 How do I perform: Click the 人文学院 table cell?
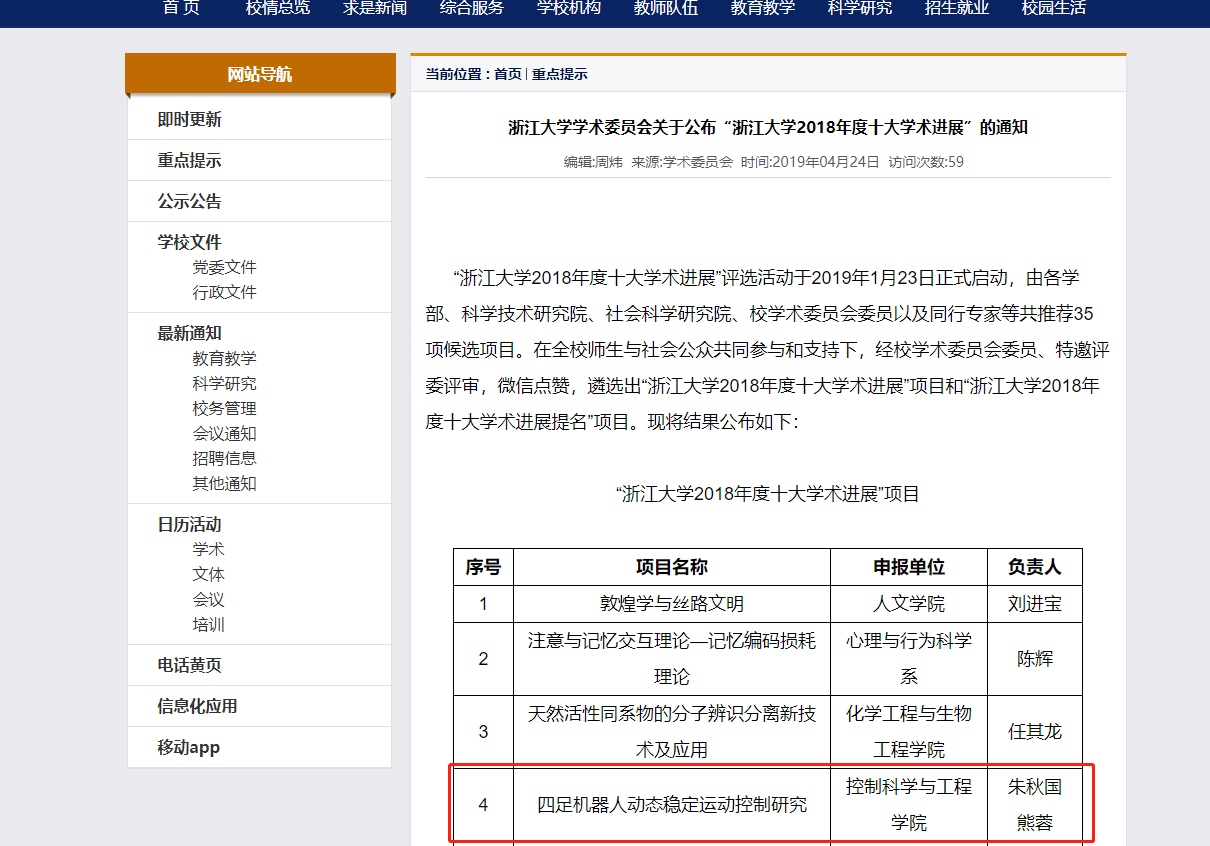(909, 604)
